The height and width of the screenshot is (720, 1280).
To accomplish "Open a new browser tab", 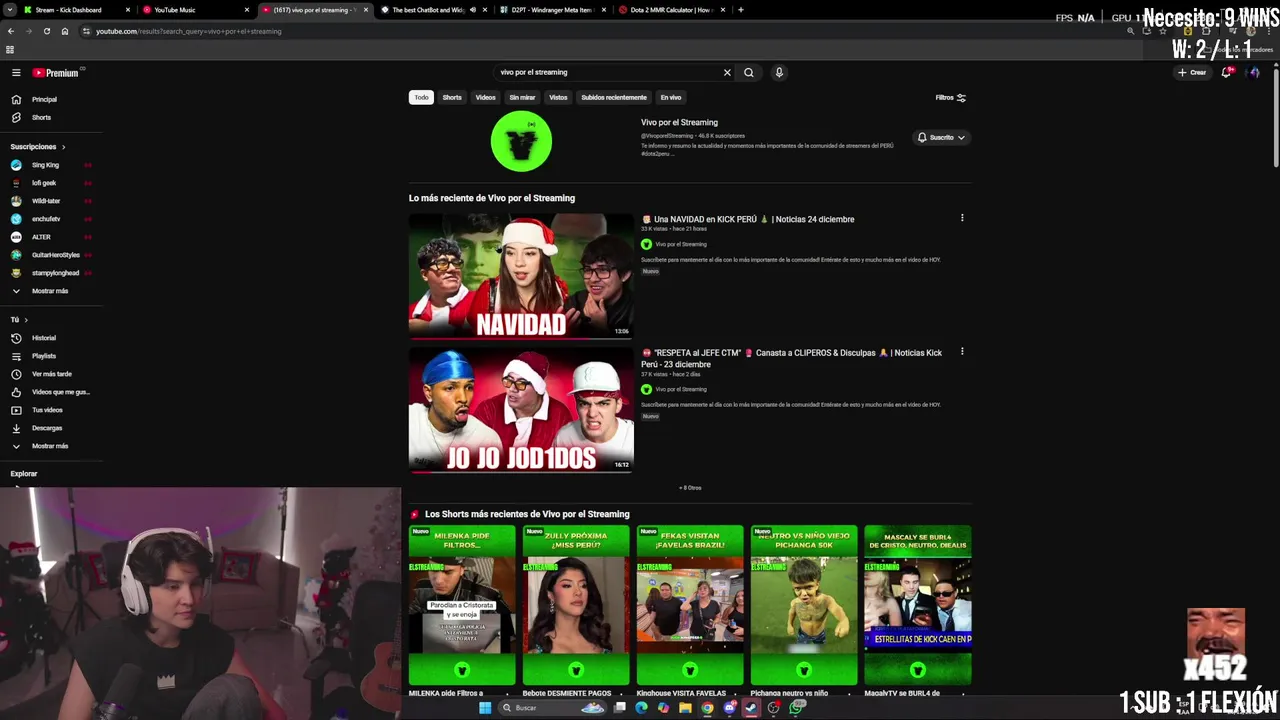I will 741,10.
